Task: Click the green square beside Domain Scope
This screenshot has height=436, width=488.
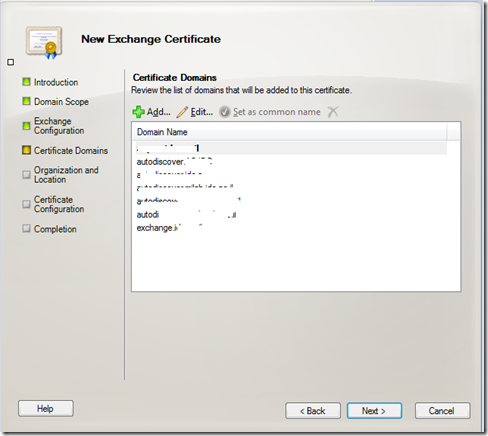Action: [26, 101]
